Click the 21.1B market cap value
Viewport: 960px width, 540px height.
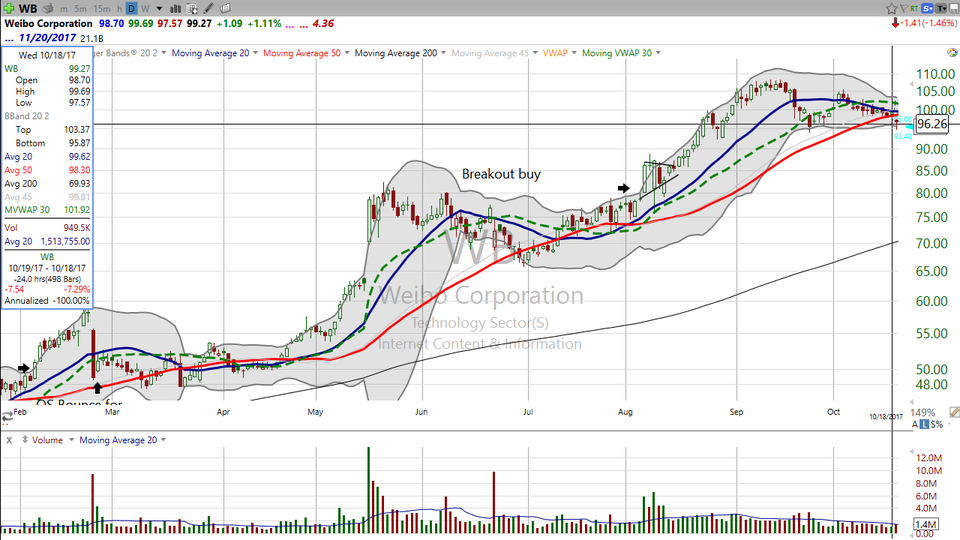[91, 38]
